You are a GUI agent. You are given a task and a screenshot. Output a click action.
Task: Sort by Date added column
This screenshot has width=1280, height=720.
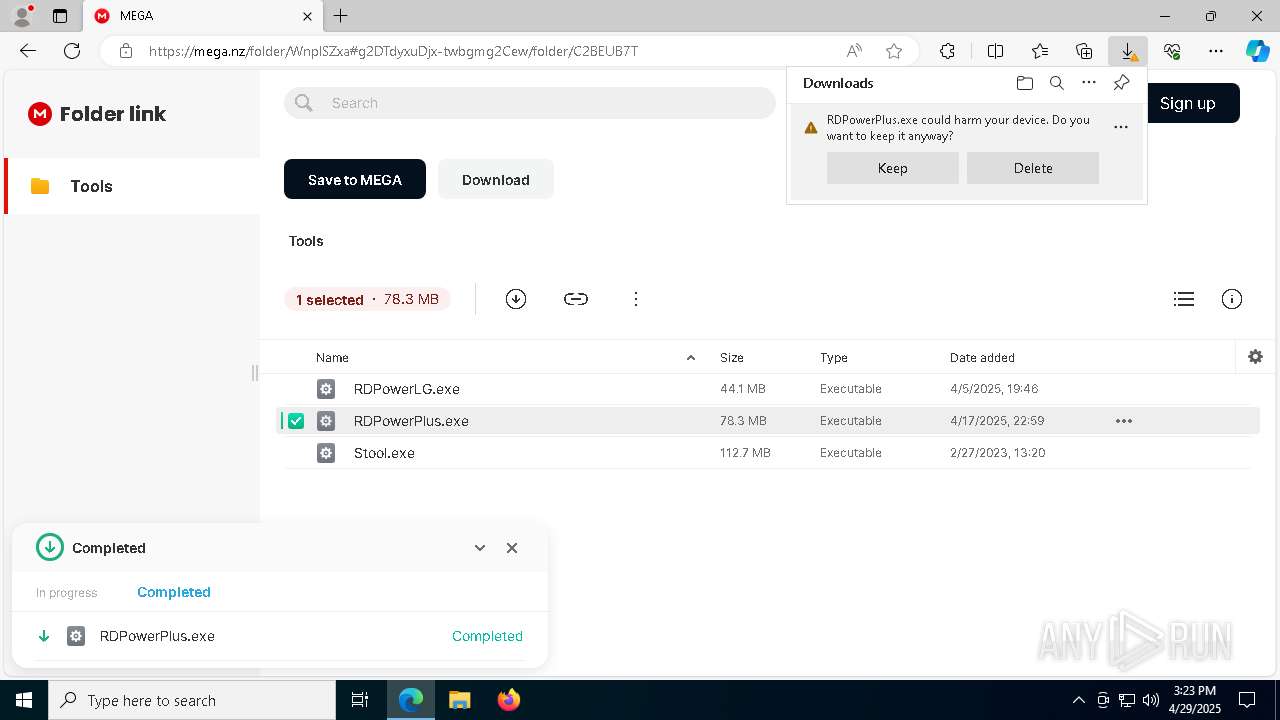982,358
